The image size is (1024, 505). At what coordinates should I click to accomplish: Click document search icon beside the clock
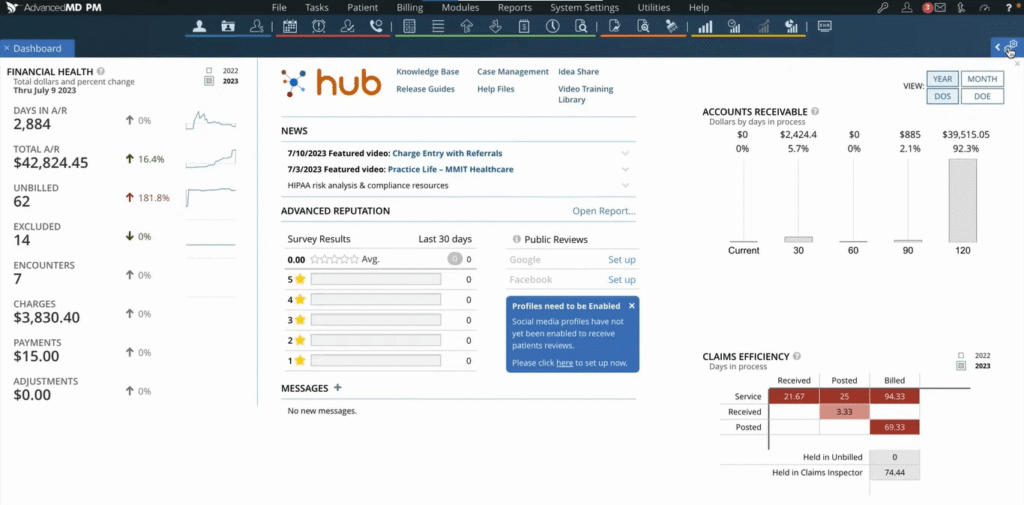click(581, 26)
